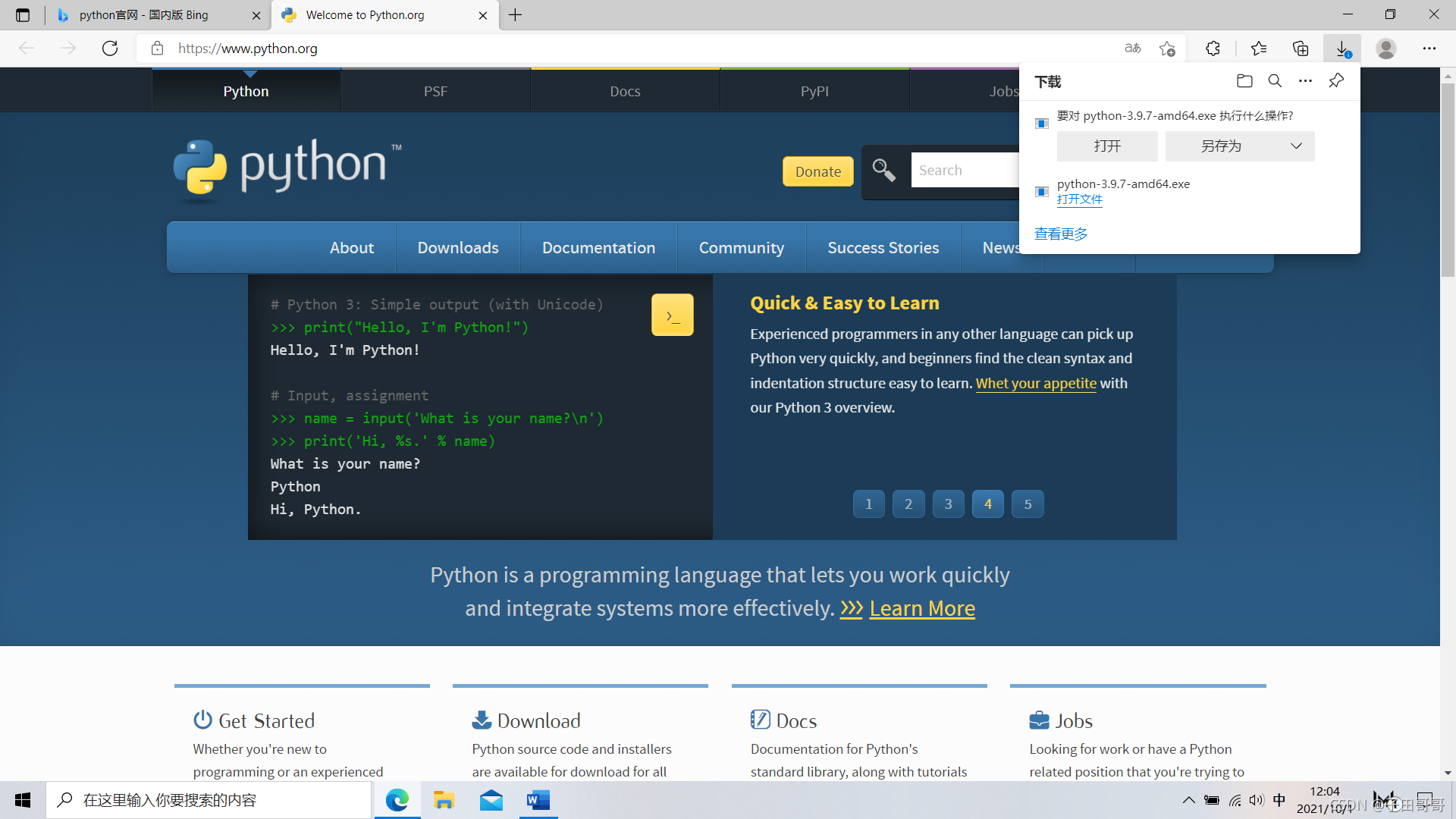Add this page to favorites
The height and width of the screenshot is (819, 1456).
click(1168, 48)
